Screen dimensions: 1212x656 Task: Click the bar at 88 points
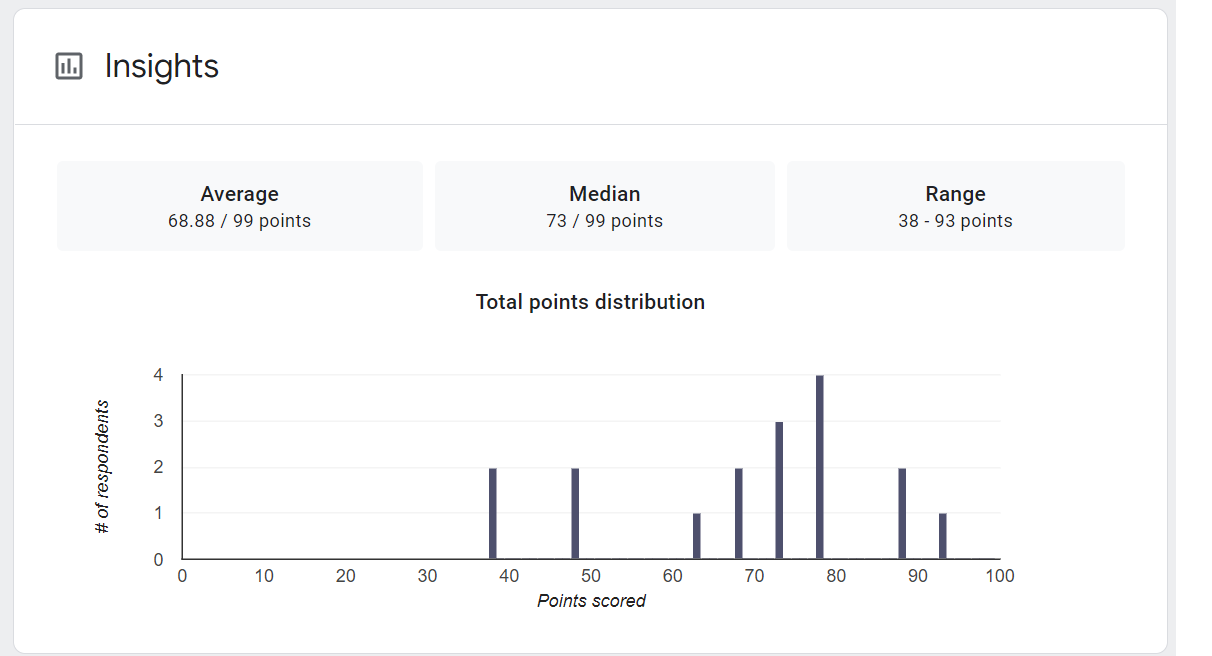pos(902,513)
